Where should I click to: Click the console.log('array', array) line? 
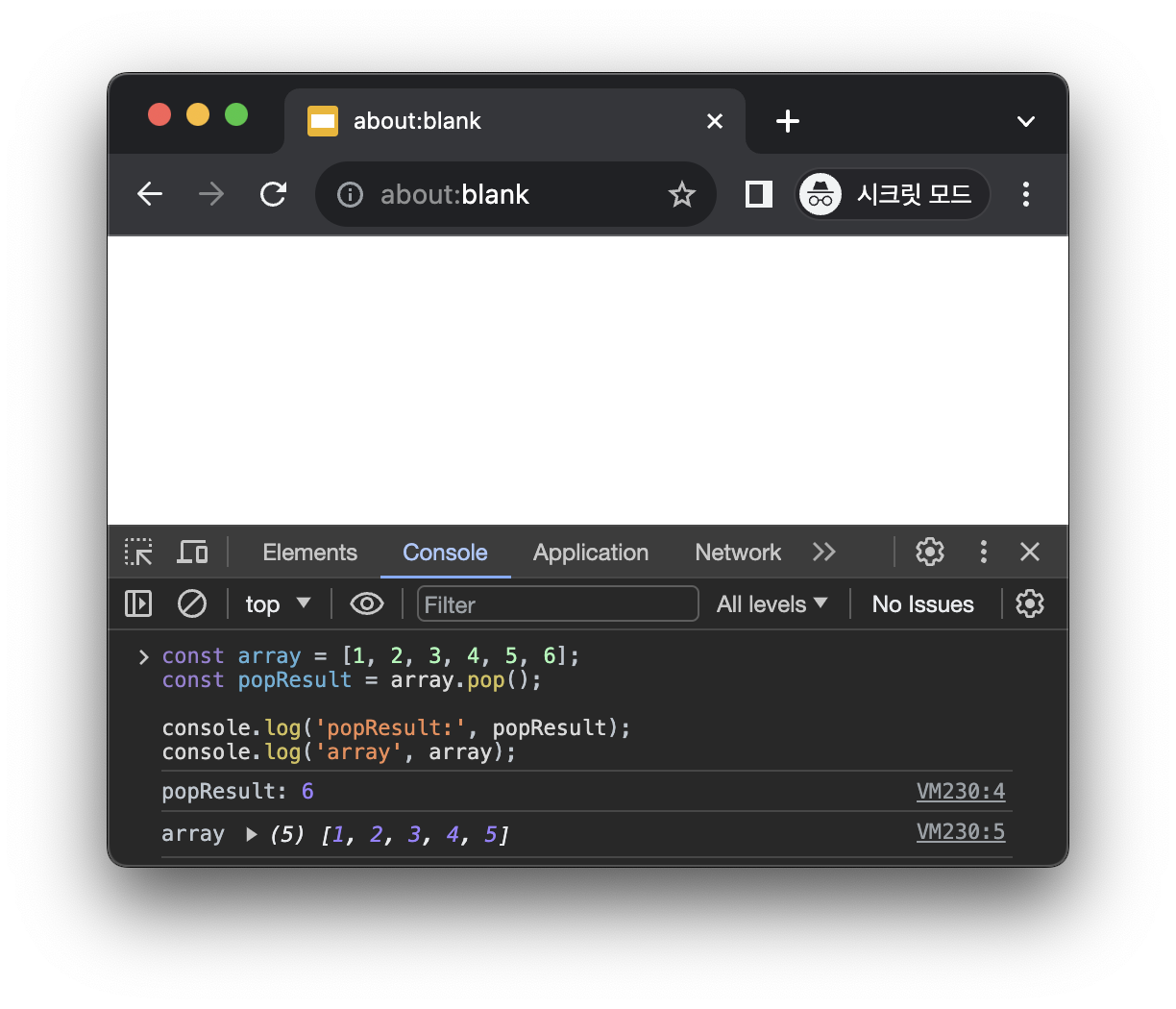tap(339, 752)
